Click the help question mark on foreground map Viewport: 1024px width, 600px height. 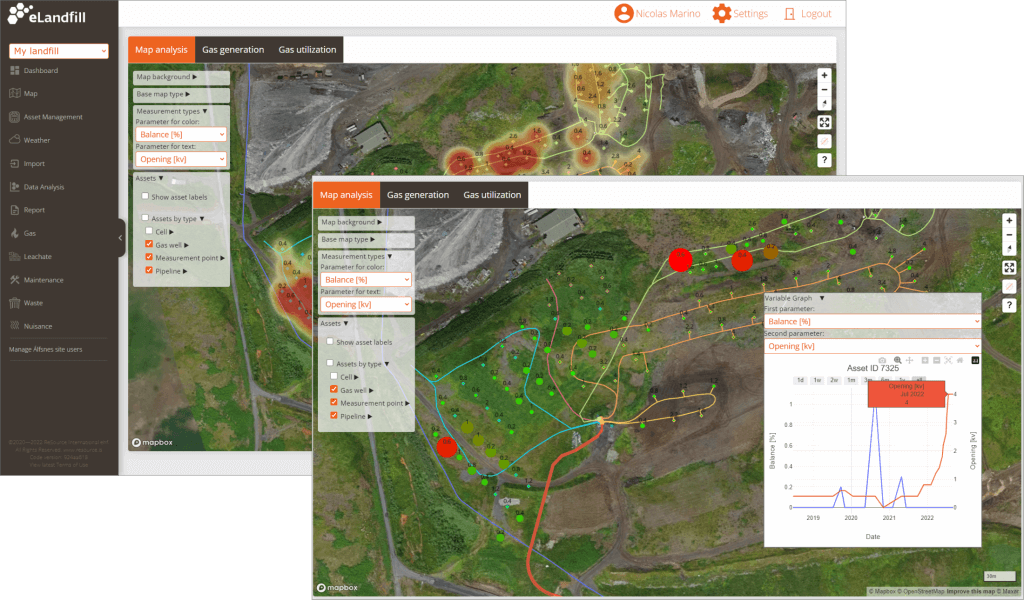coord(1009,305)
